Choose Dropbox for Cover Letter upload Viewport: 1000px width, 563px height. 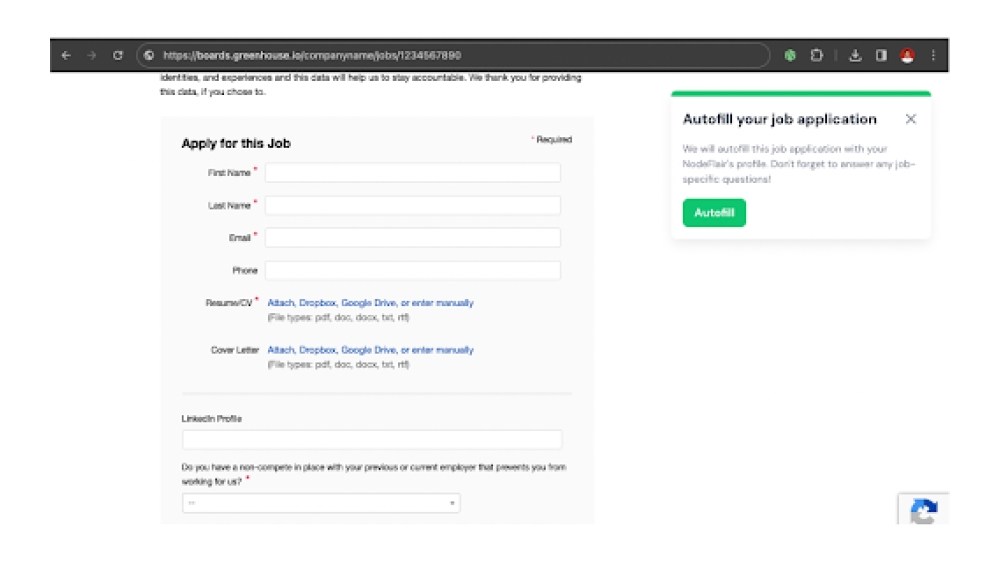click(318, 350)
